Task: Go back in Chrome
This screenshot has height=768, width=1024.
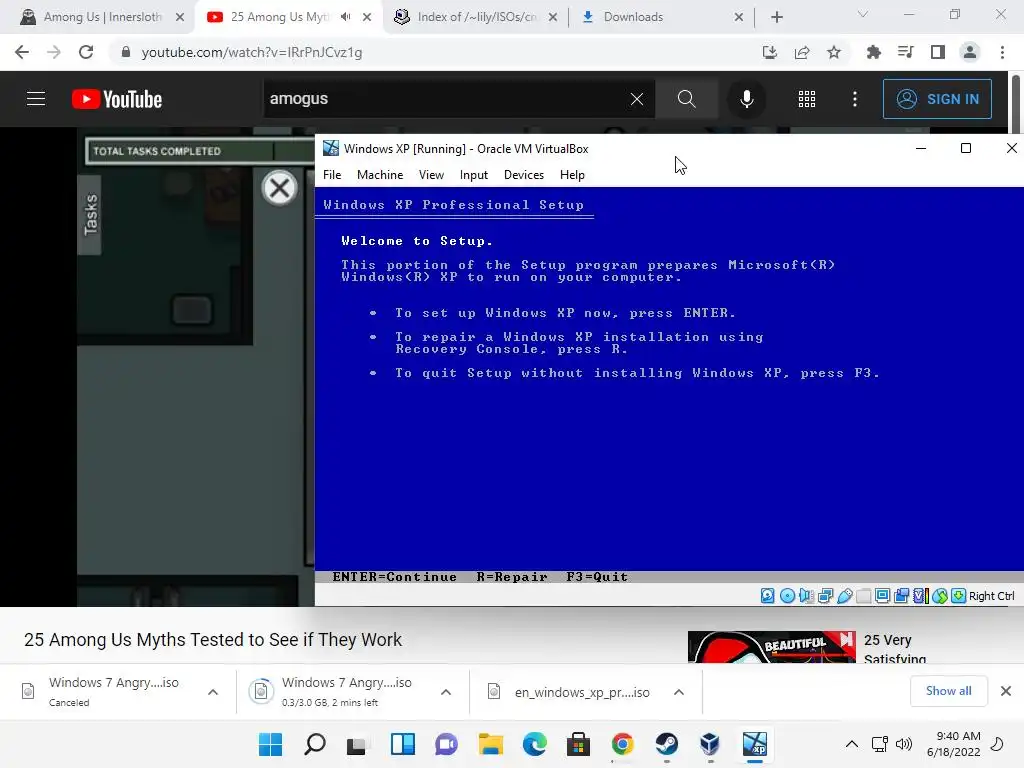Action: pos(22,52)
